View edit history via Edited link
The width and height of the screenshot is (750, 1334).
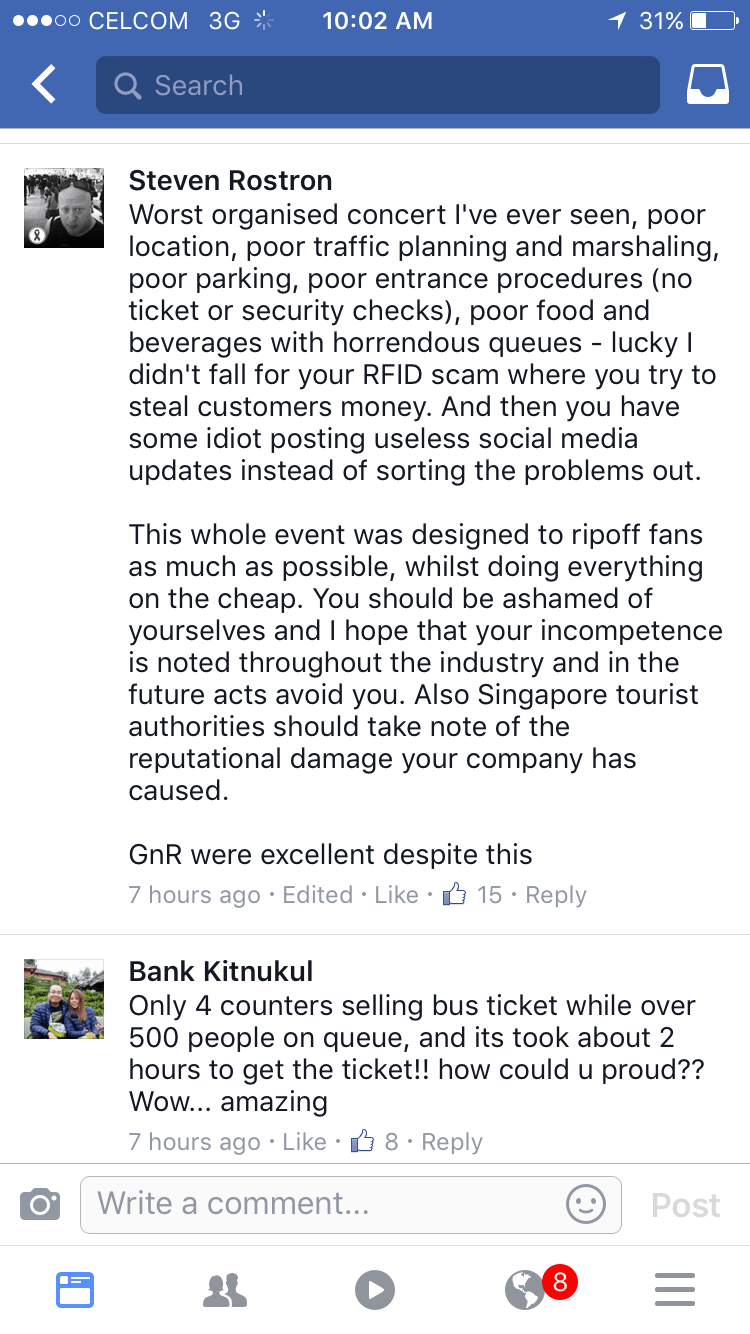pyautogui.click(x=317, y=895)
